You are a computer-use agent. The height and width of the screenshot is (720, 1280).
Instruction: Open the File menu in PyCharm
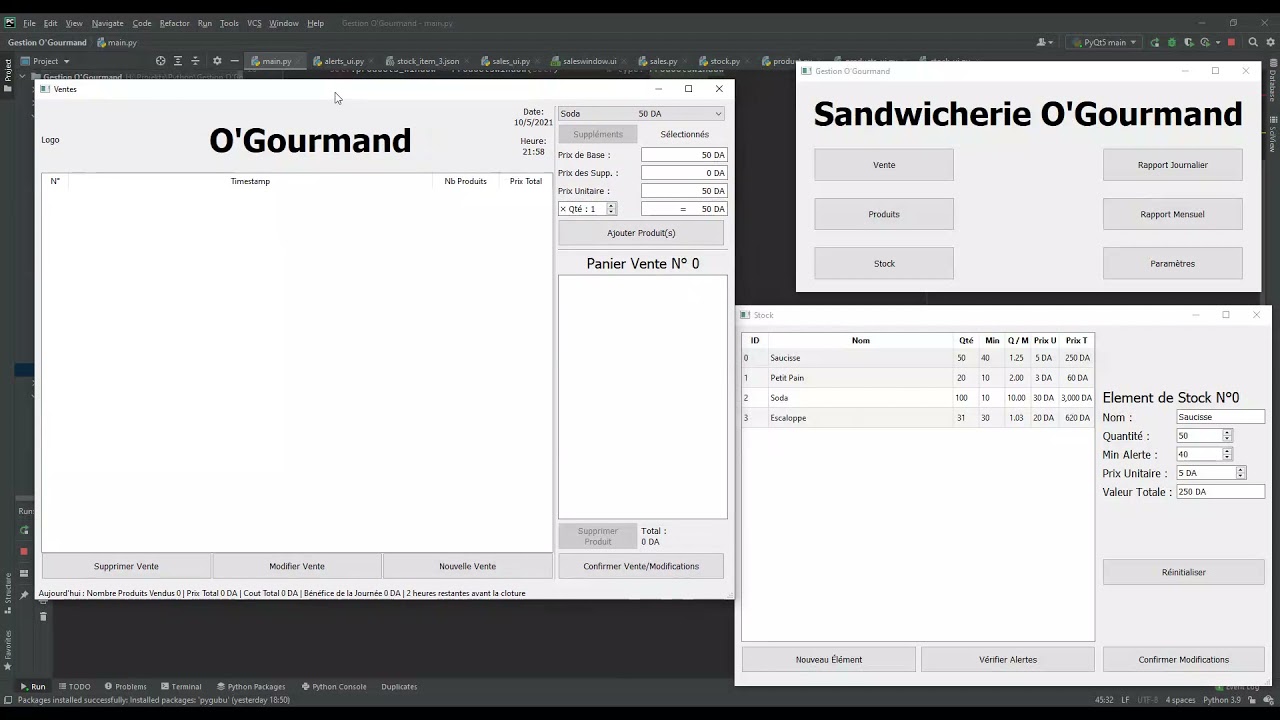[29, 23]
